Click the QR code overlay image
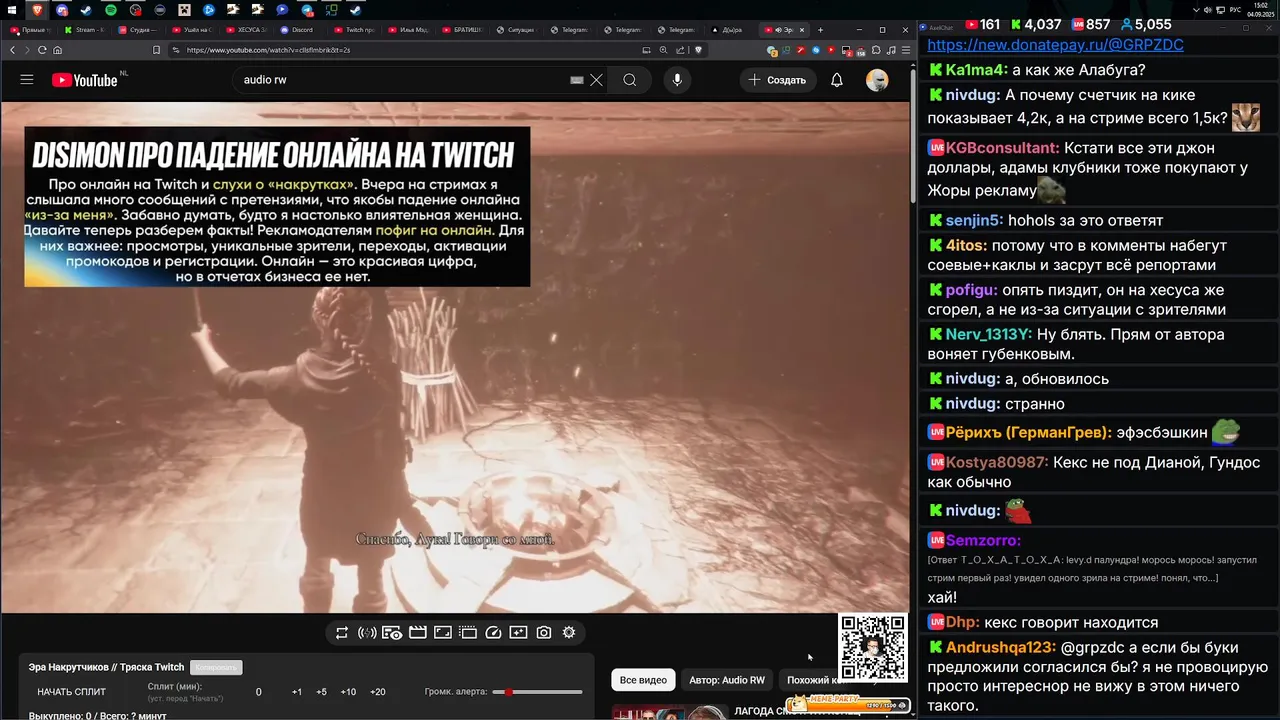The height and width of the screenshot is (720, 1280). point(873,648)
